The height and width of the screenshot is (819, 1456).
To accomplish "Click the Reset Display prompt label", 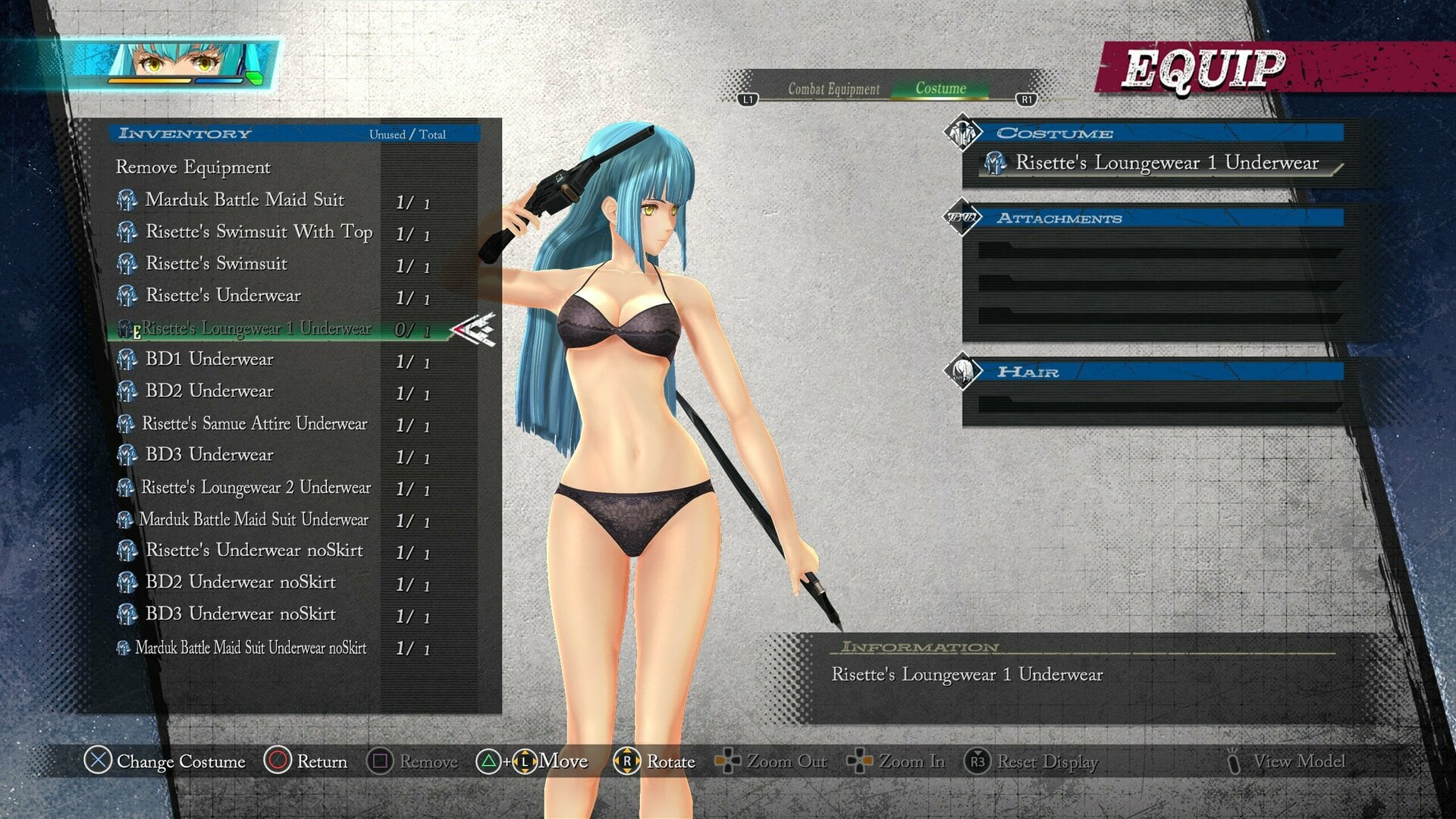I will [1047, 761].
